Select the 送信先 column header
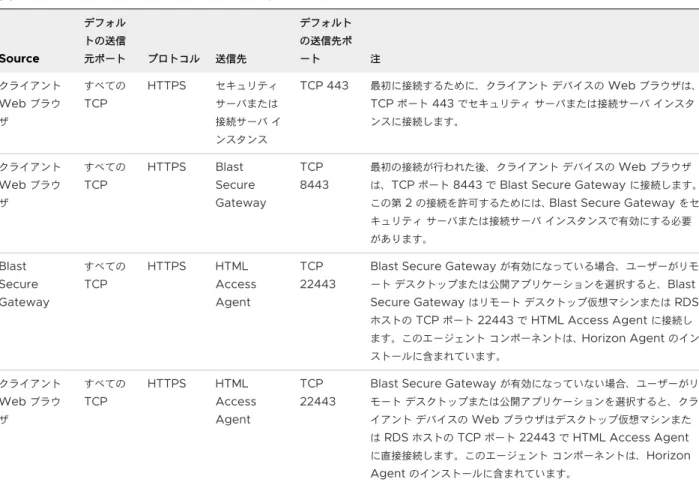The width and height of the screenshot is (699, 485). tap(230, 58)
